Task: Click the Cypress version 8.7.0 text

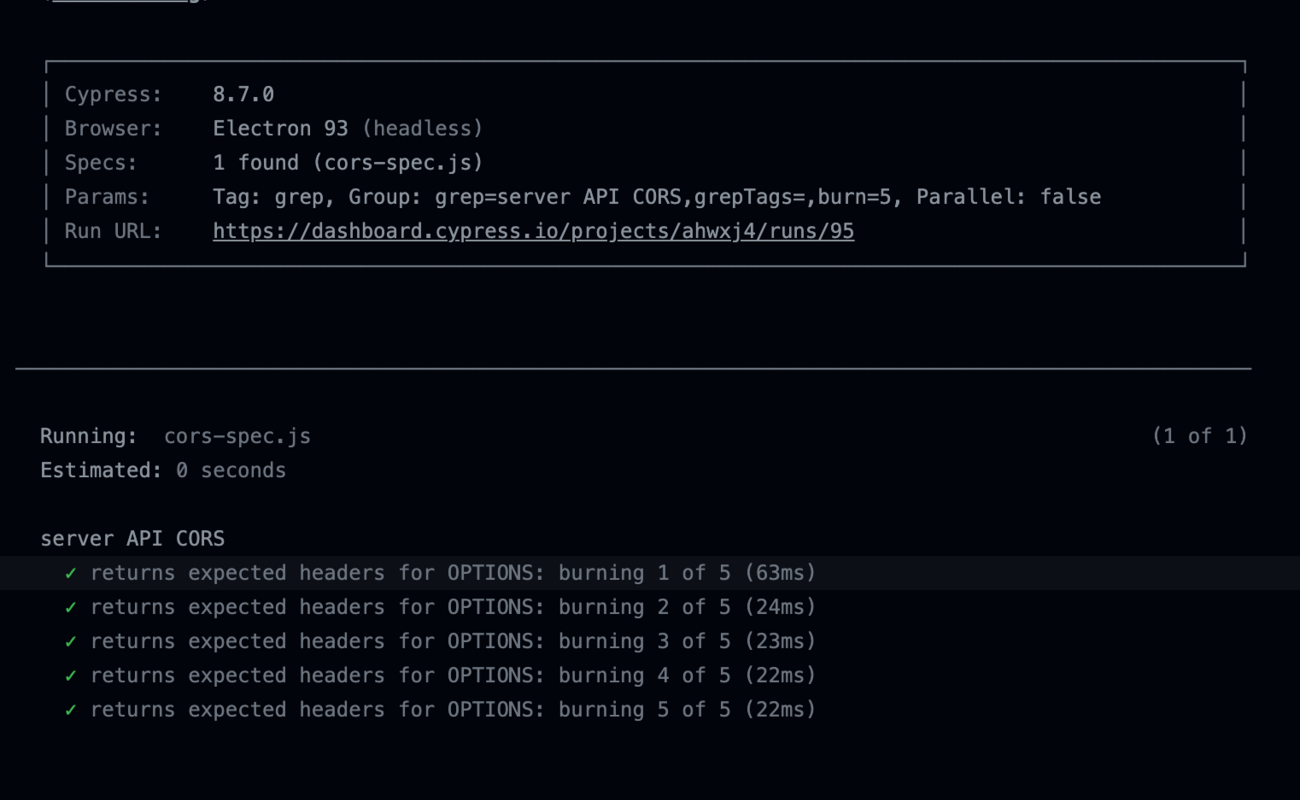Action: (x=243, y=95)
